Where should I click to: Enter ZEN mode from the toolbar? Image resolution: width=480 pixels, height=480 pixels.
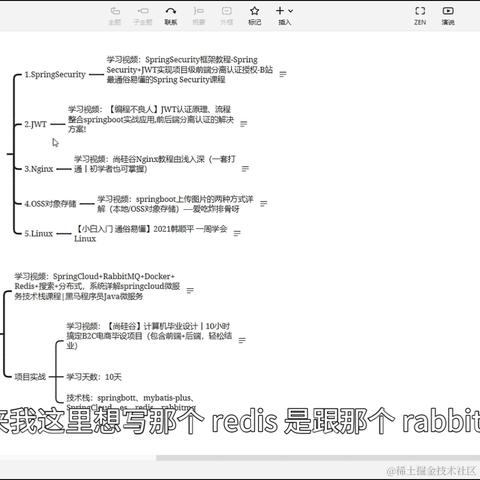point(420,16)
